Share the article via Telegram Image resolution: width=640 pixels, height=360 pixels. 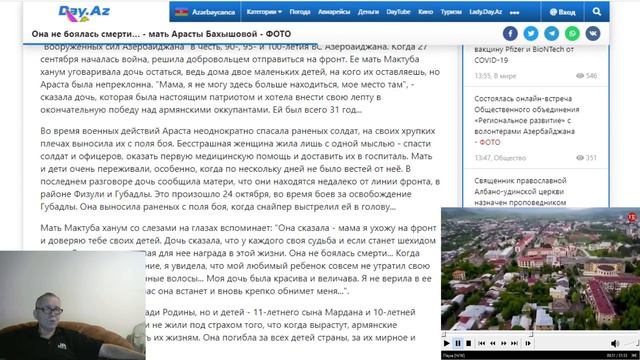(x=551, y=33)
